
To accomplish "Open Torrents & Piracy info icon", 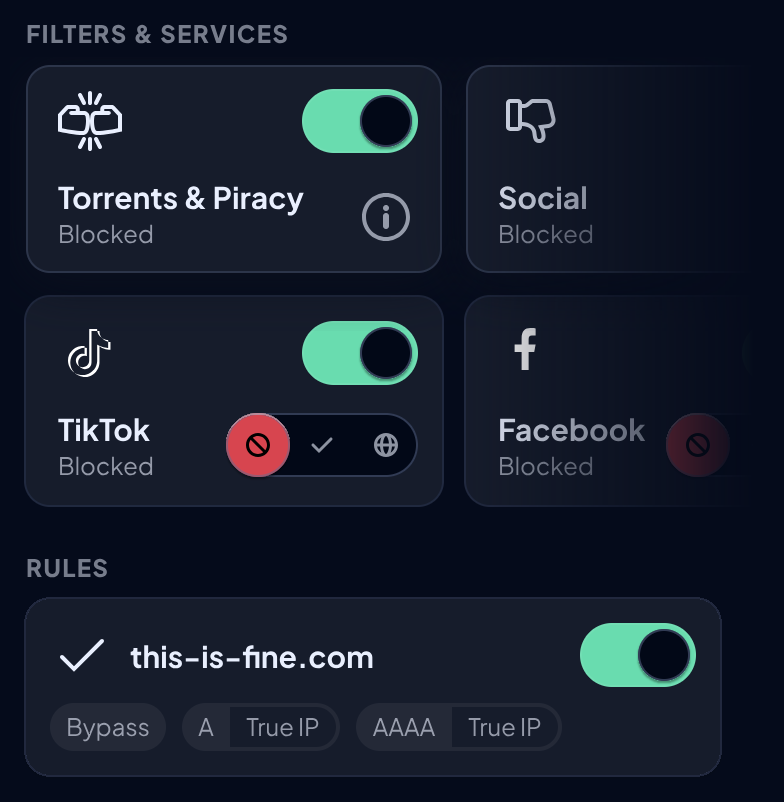I will (x=386, y=216).
